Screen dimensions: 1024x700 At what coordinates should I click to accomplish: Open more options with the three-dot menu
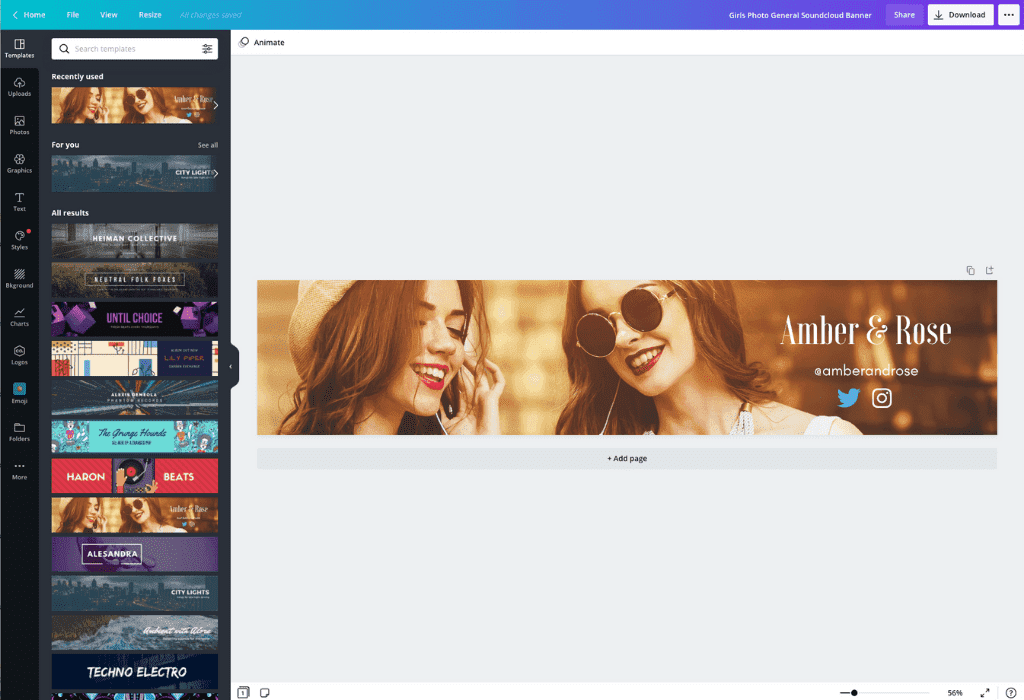pos(1008,14)
